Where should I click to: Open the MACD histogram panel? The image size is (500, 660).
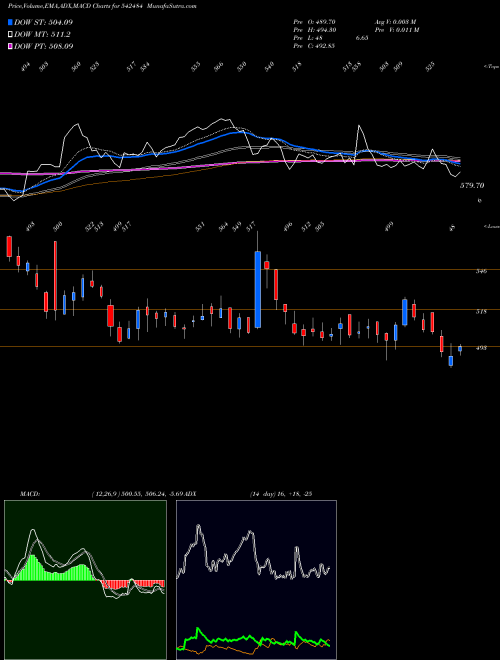point(85,580)
